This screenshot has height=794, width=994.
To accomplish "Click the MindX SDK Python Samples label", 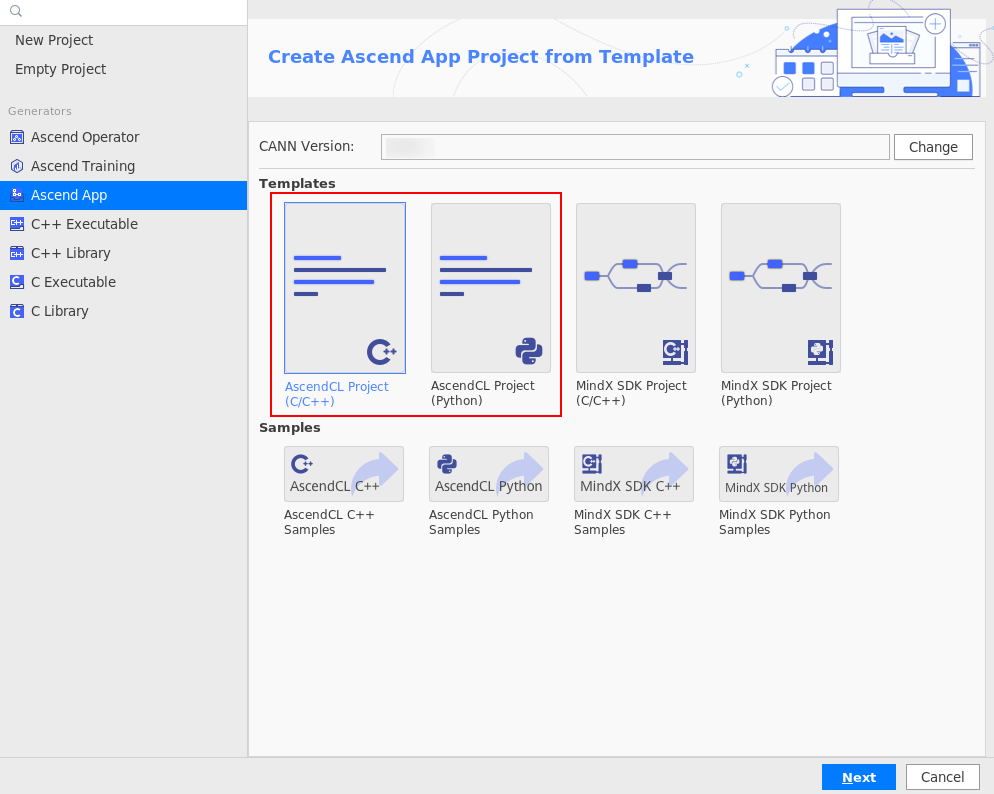I will pos(775,522).
